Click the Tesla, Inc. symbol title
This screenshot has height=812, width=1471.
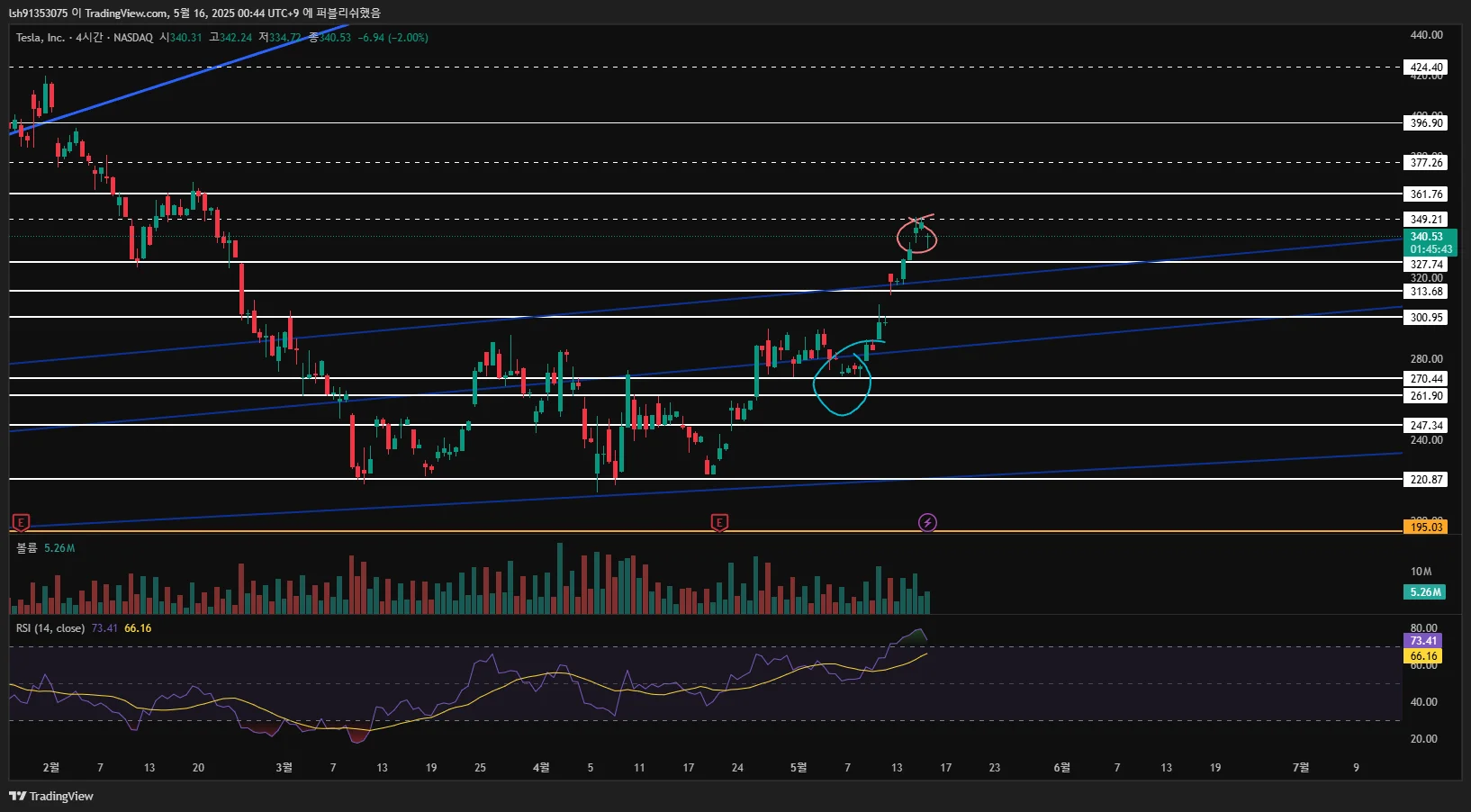tap(40, 38)
